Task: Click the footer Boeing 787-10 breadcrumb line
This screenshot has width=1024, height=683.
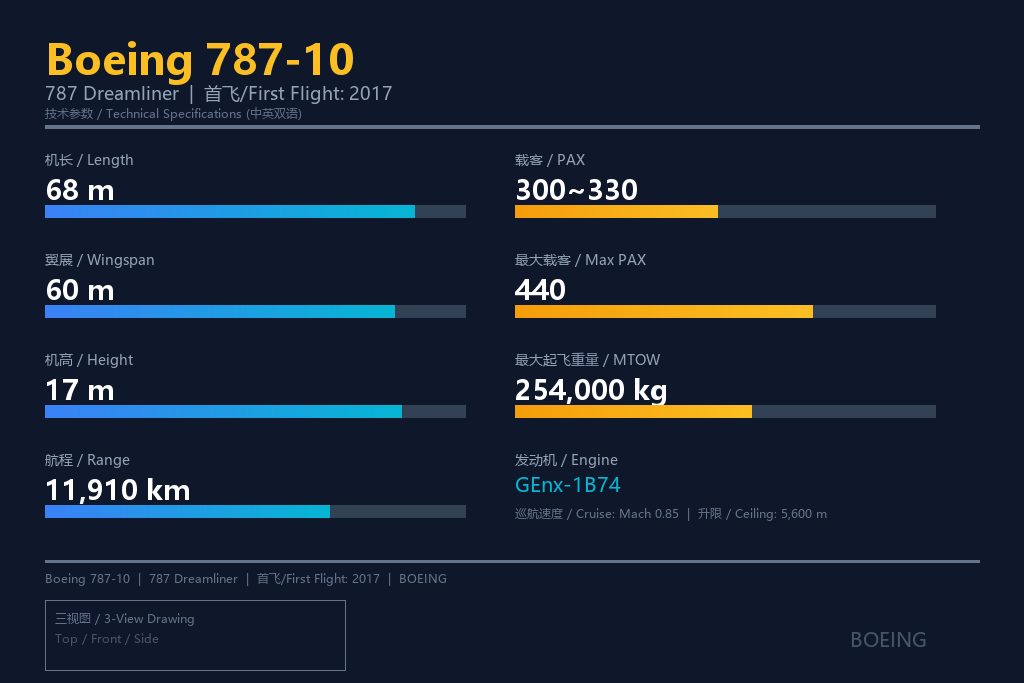Action: pyautogui.click(x=246, y=579)
